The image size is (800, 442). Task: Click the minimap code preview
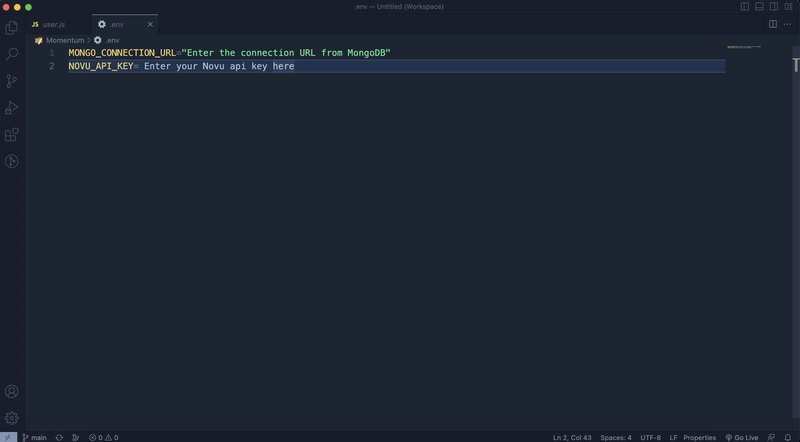pyautogui.click(x=744, y=47)
